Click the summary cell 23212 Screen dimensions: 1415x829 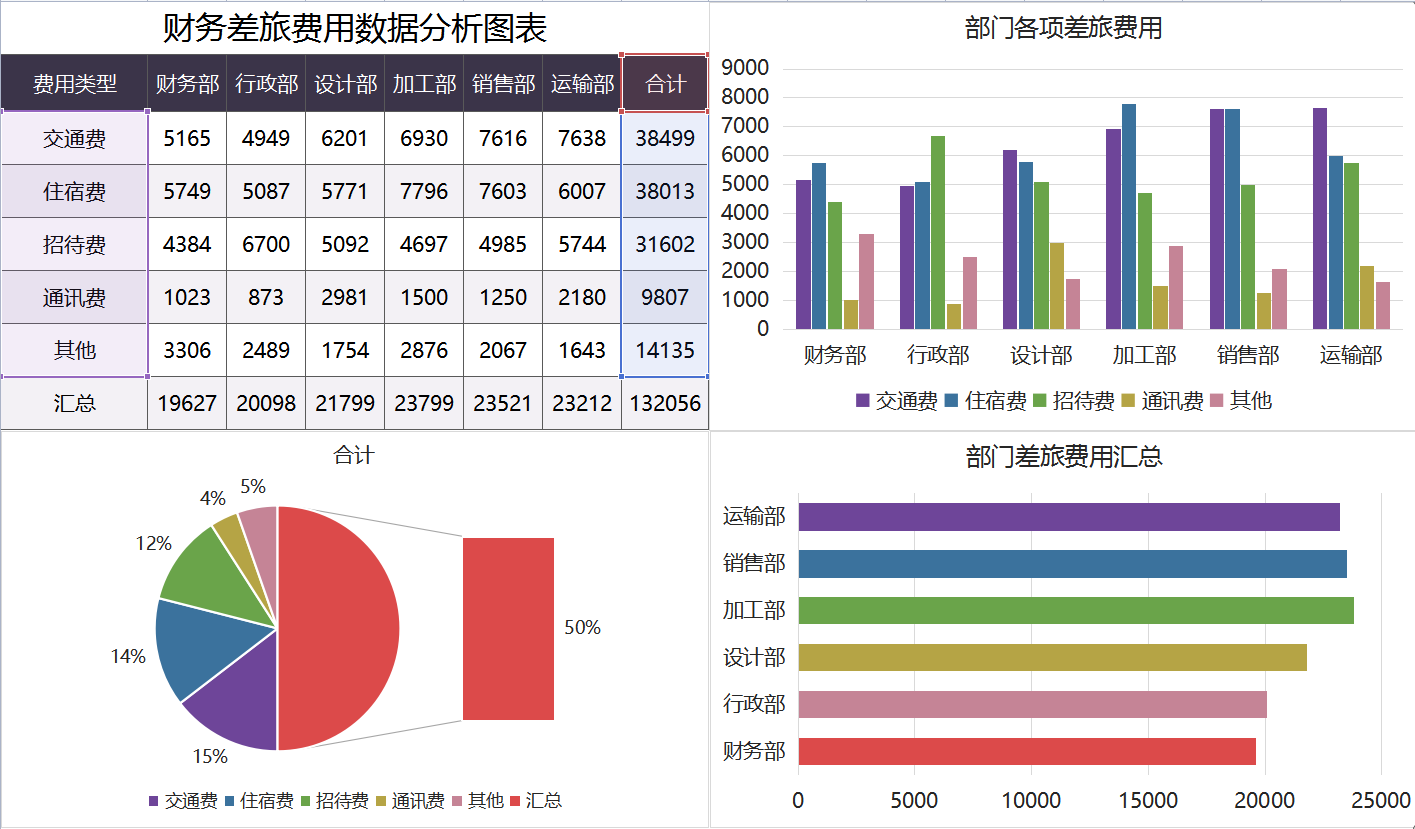coord(582,404)
